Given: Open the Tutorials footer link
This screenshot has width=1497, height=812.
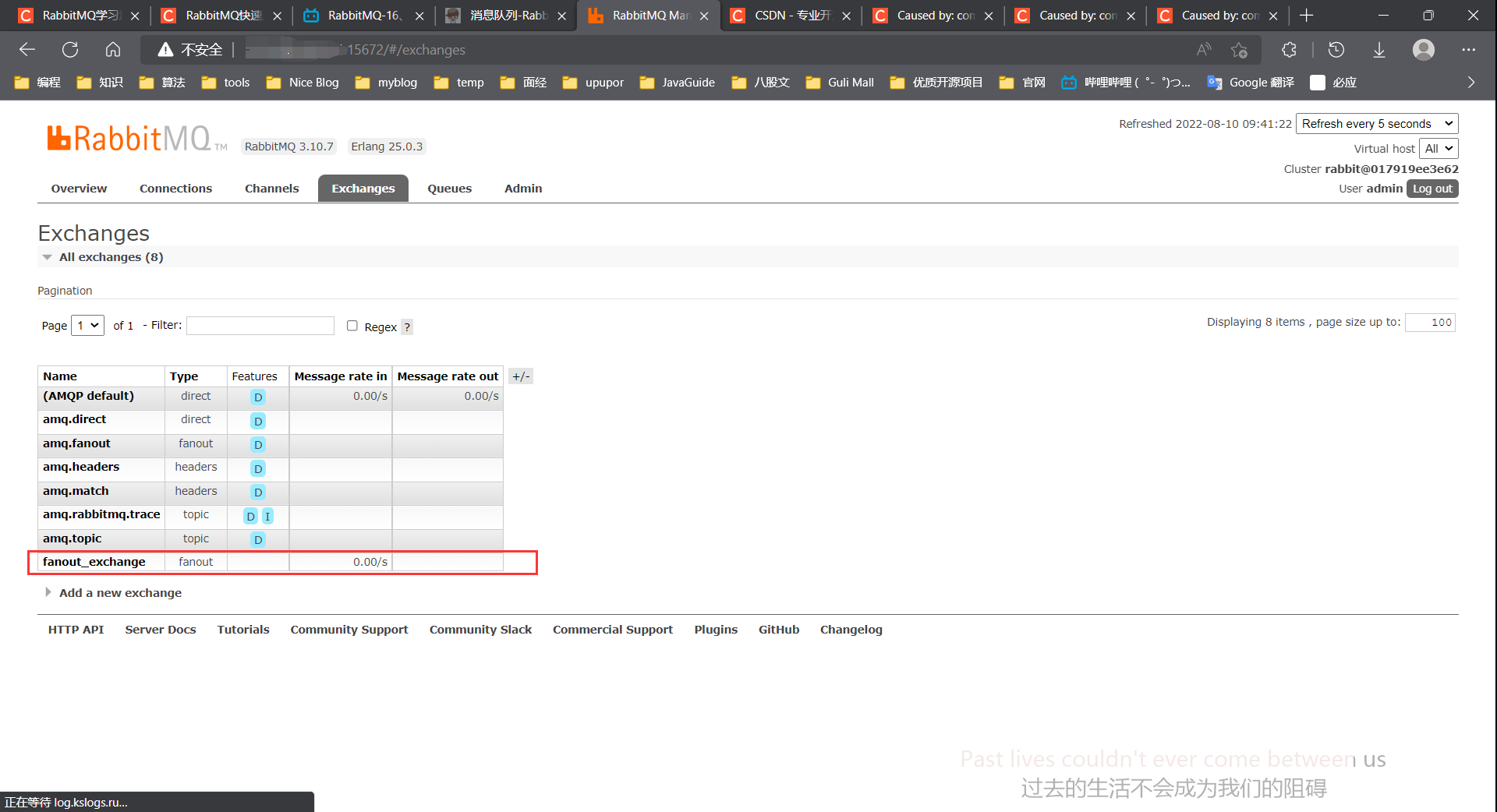Looking at the screenshot, I should tap(243, 630).
